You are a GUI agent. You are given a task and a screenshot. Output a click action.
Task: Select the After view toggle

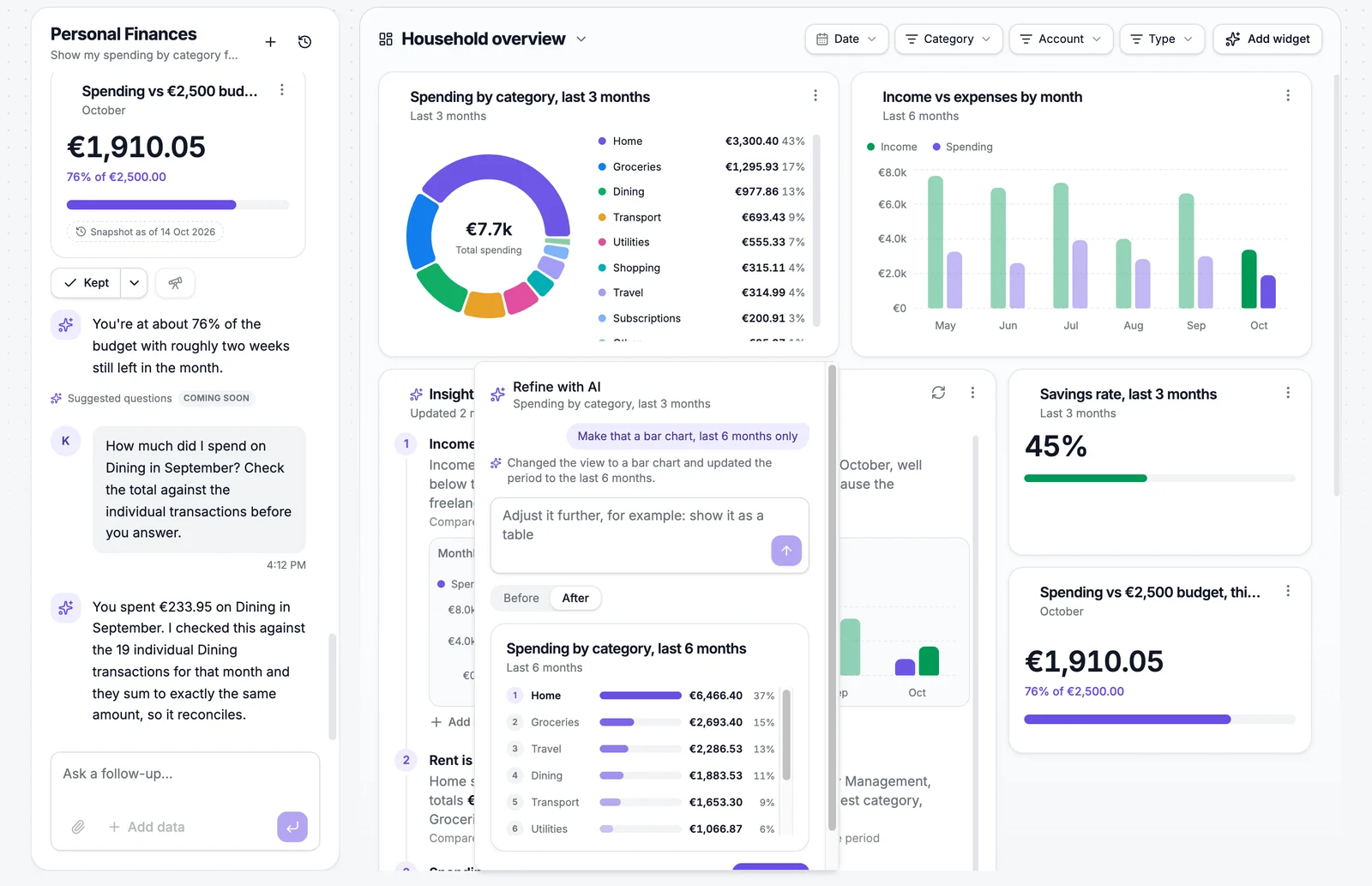[x=575, y=599]
